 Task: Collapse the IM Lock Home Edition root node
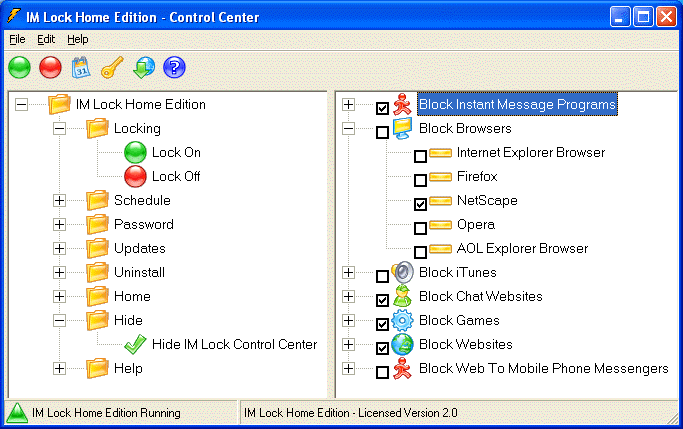coord(21,105)
